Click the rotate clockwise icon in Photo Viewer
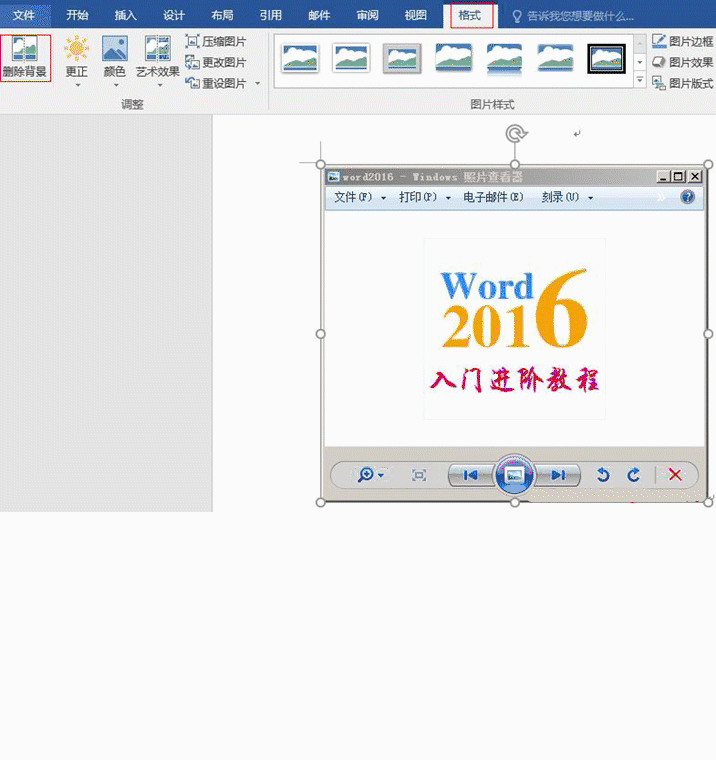 tap(633, 475)
